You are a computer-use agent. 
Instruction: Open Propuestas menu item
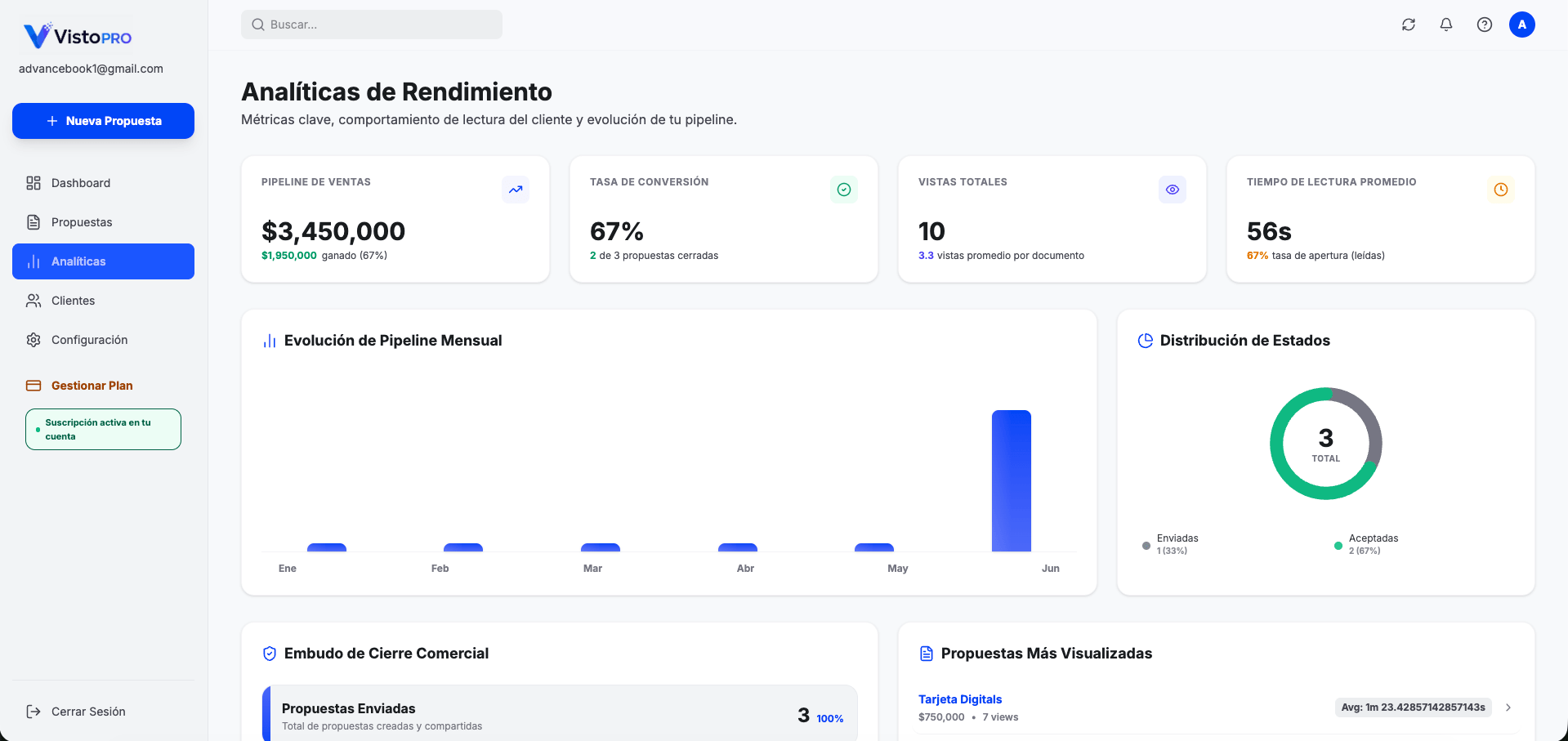click(103, 222)
